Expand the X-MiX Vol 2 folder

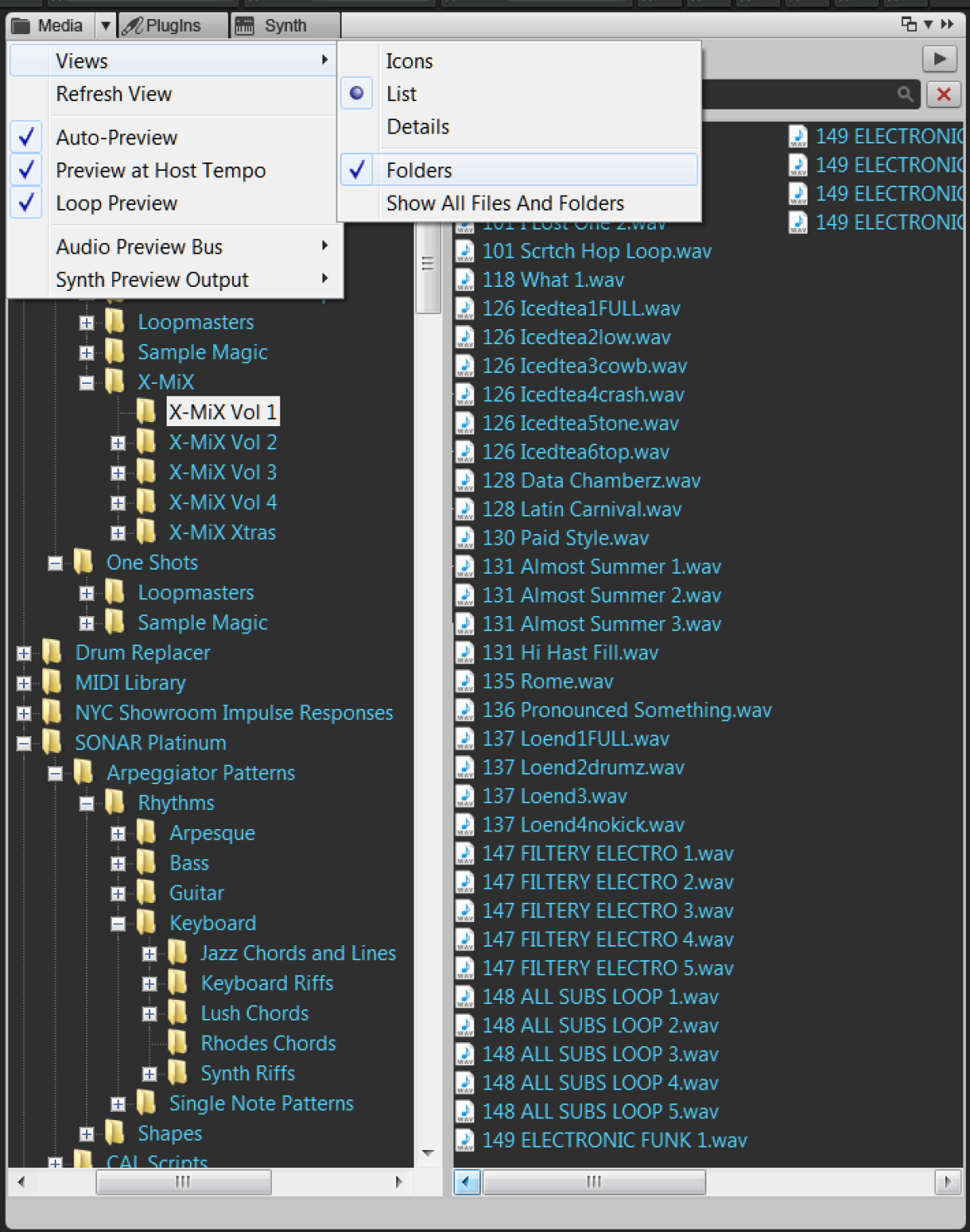pyautogui.click(x=118, y=444)
